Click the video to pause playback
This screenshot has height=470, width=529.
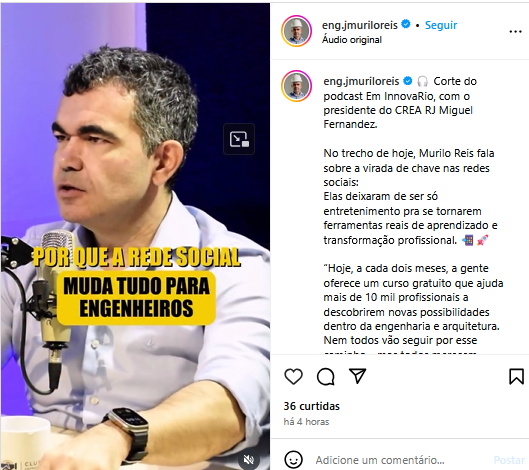(x=135, y=236)
